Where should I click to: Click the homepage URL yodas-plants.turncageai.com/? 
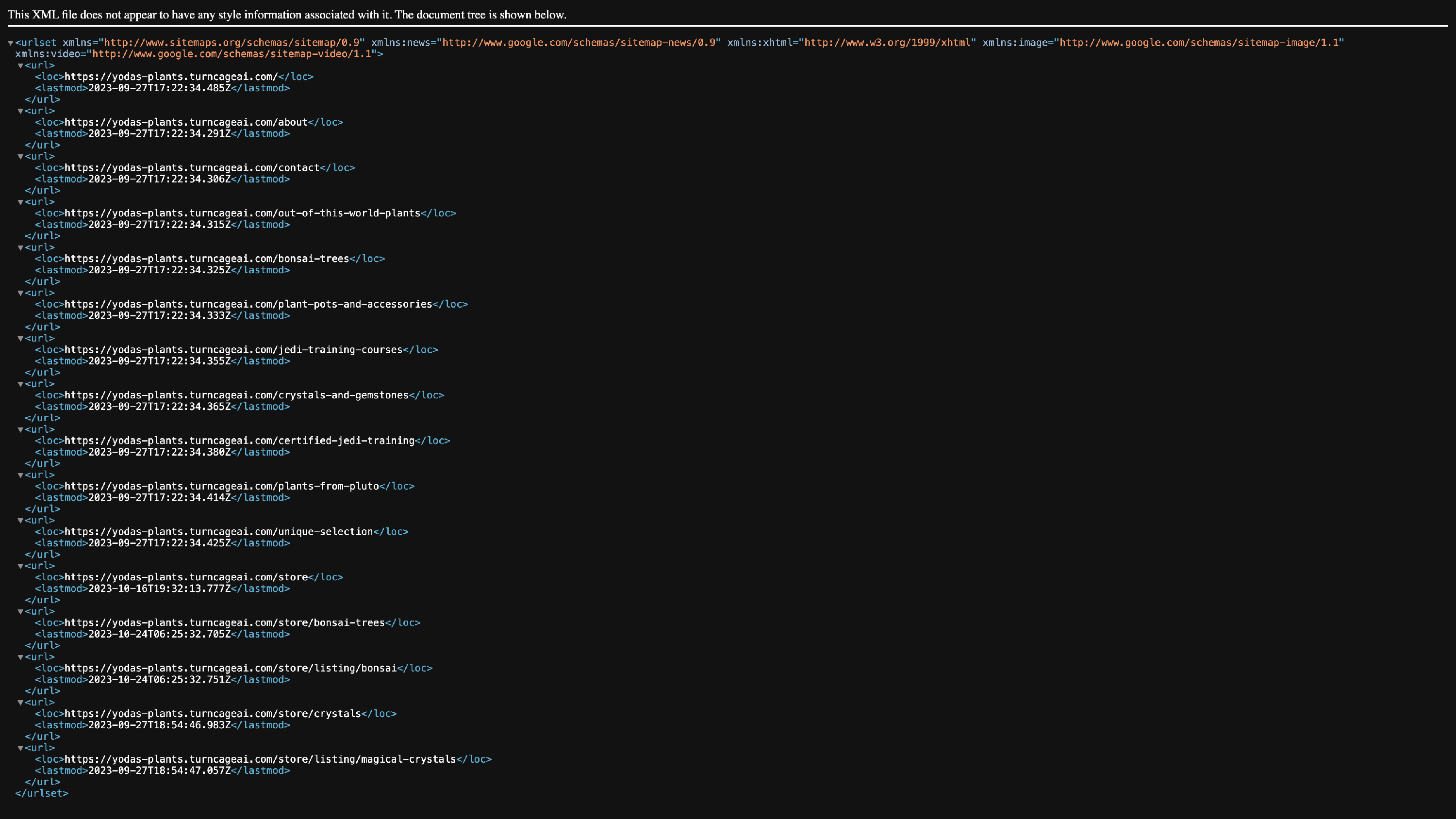[x=171, y=77]
